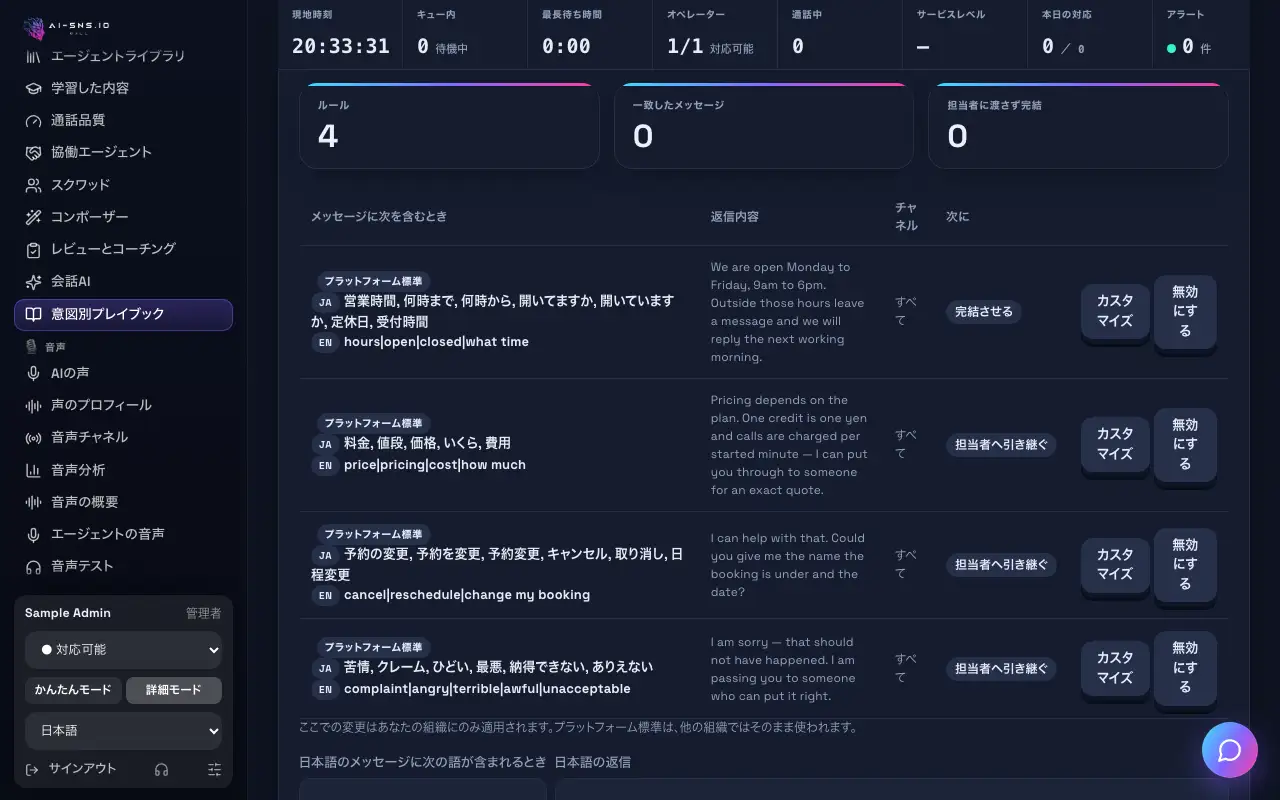Click the コンポーザー magic wand icon
The image size is (1280, 800).
point(33,217)
